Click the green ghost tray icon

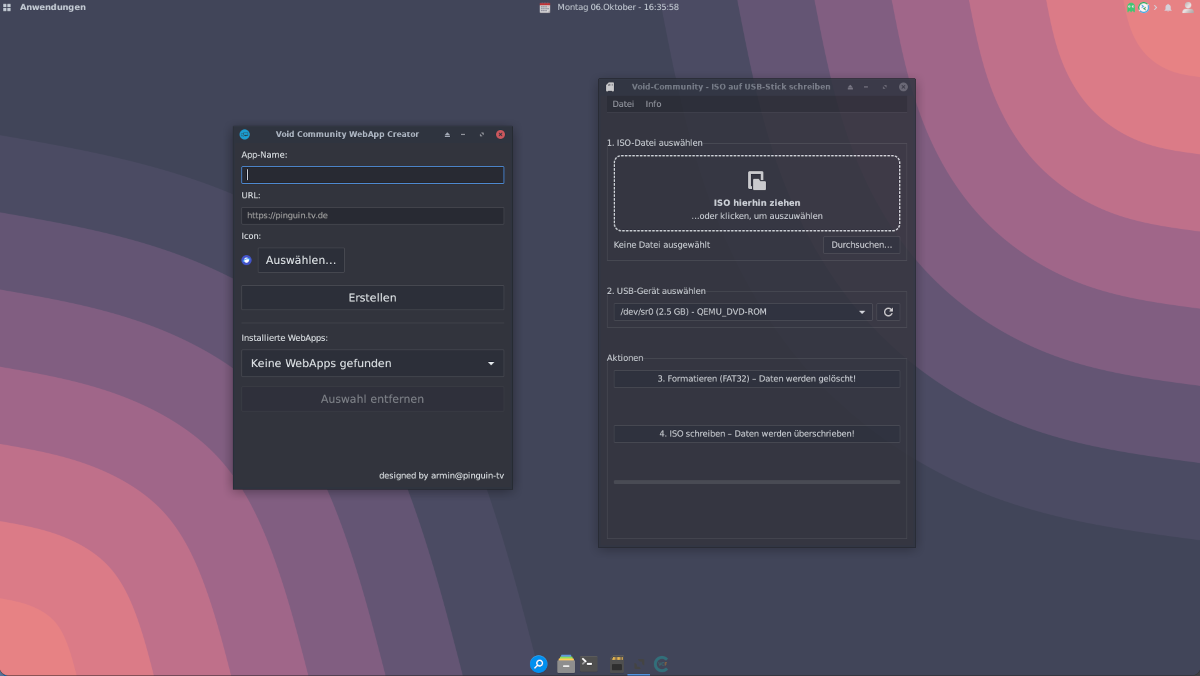(1131, 7)
